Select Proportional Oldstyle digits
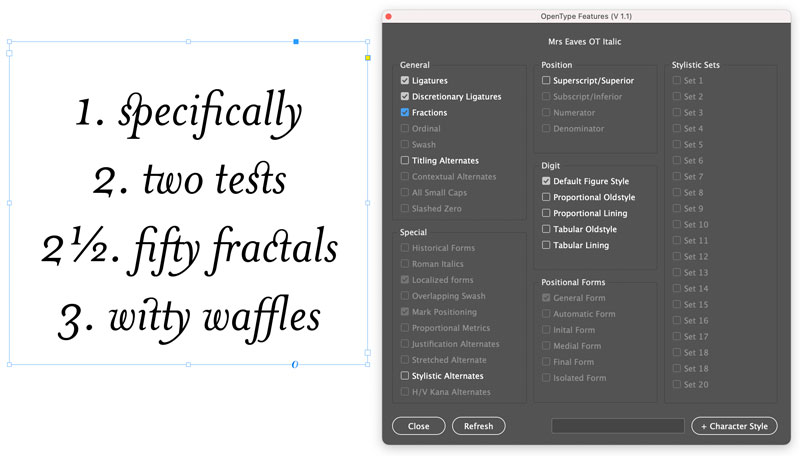 [546, 197]
